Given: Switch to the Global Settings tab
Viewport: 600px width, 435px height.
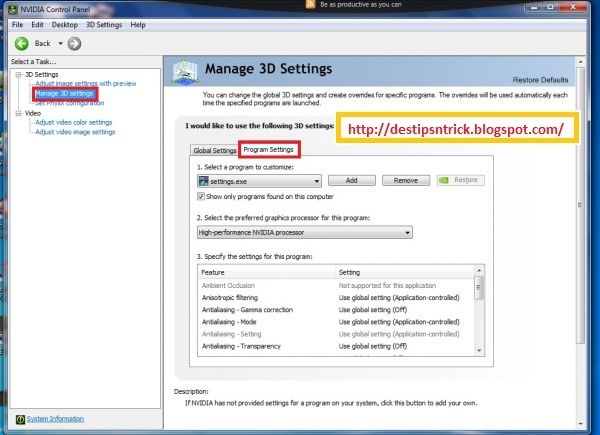Looking at the screenshot, I should 214,150.
